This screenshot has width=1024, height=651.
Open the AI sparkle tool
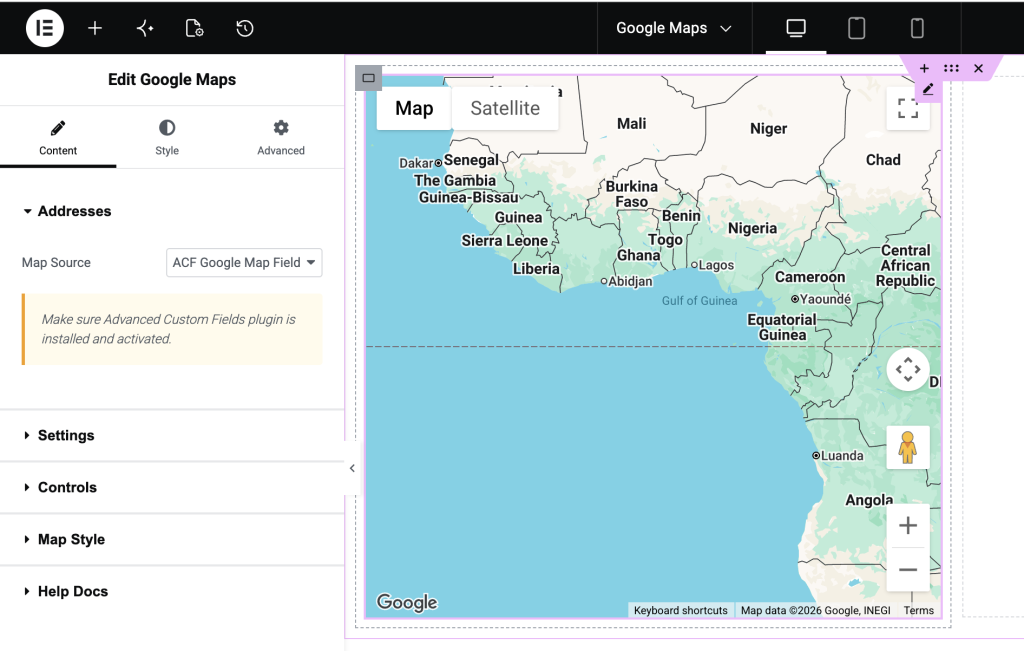(x=145, y=28)
